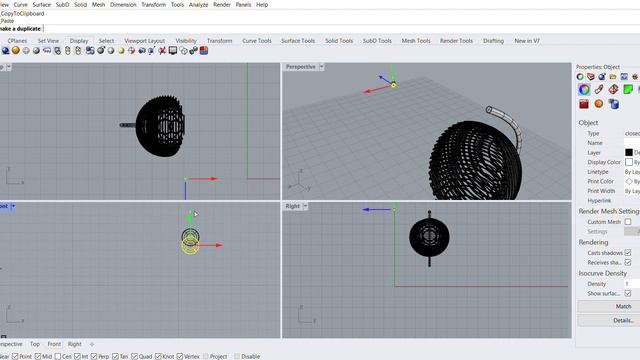Click the yellow sphere display icon
This screenshot has height=360, width=640.
(121, 51)
